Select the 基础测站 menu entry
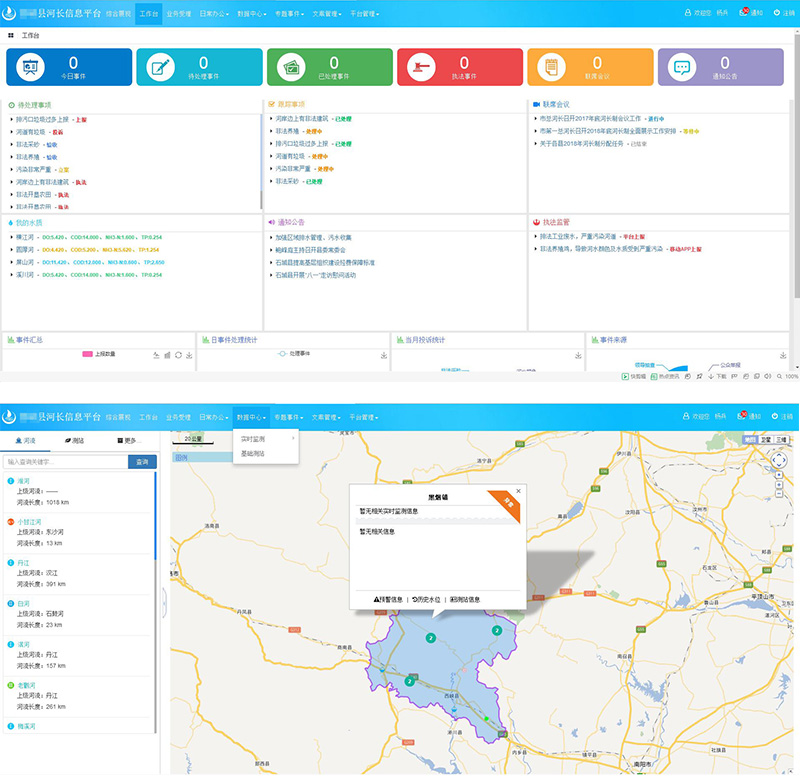Screen dimensions: 800x776 [x=254, y=454]
